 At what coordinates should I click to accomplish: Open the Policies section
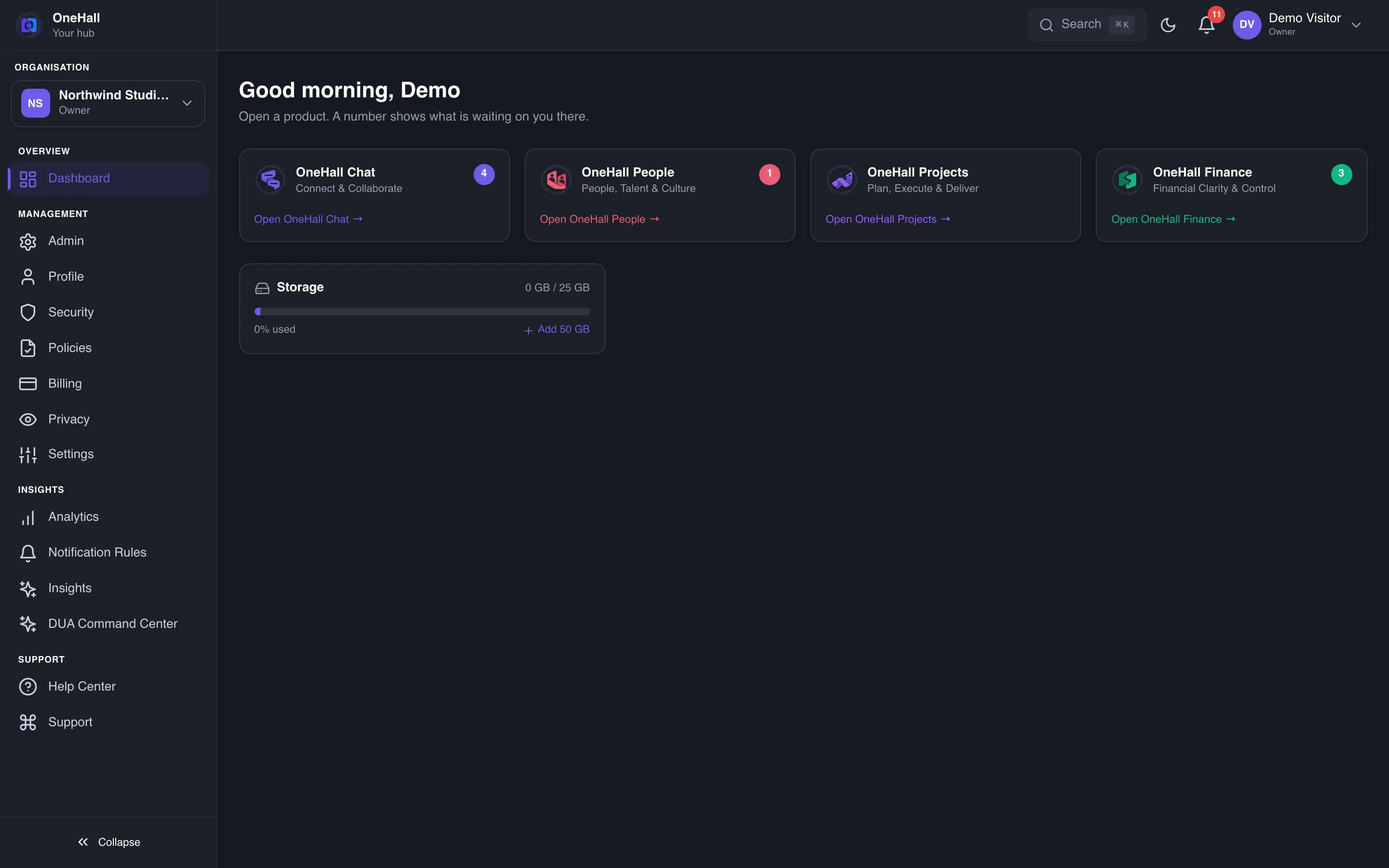tap(108, 348)
